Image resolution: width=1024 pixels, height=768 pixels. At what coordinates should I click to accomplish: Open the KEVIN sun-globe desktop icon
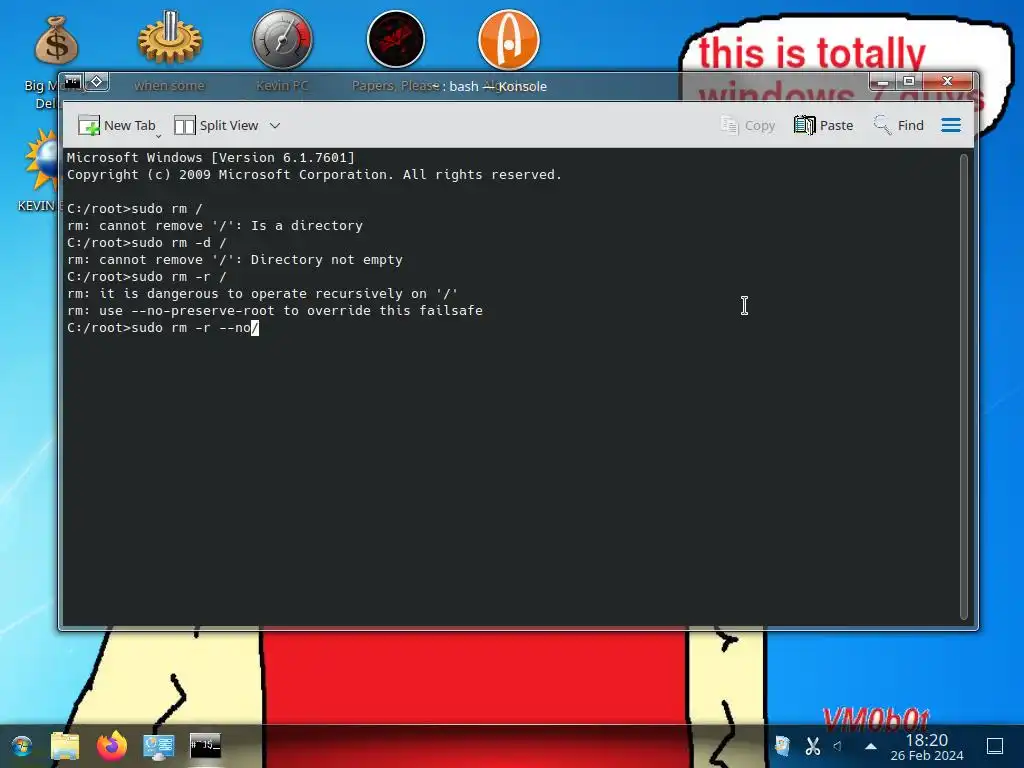41,160
